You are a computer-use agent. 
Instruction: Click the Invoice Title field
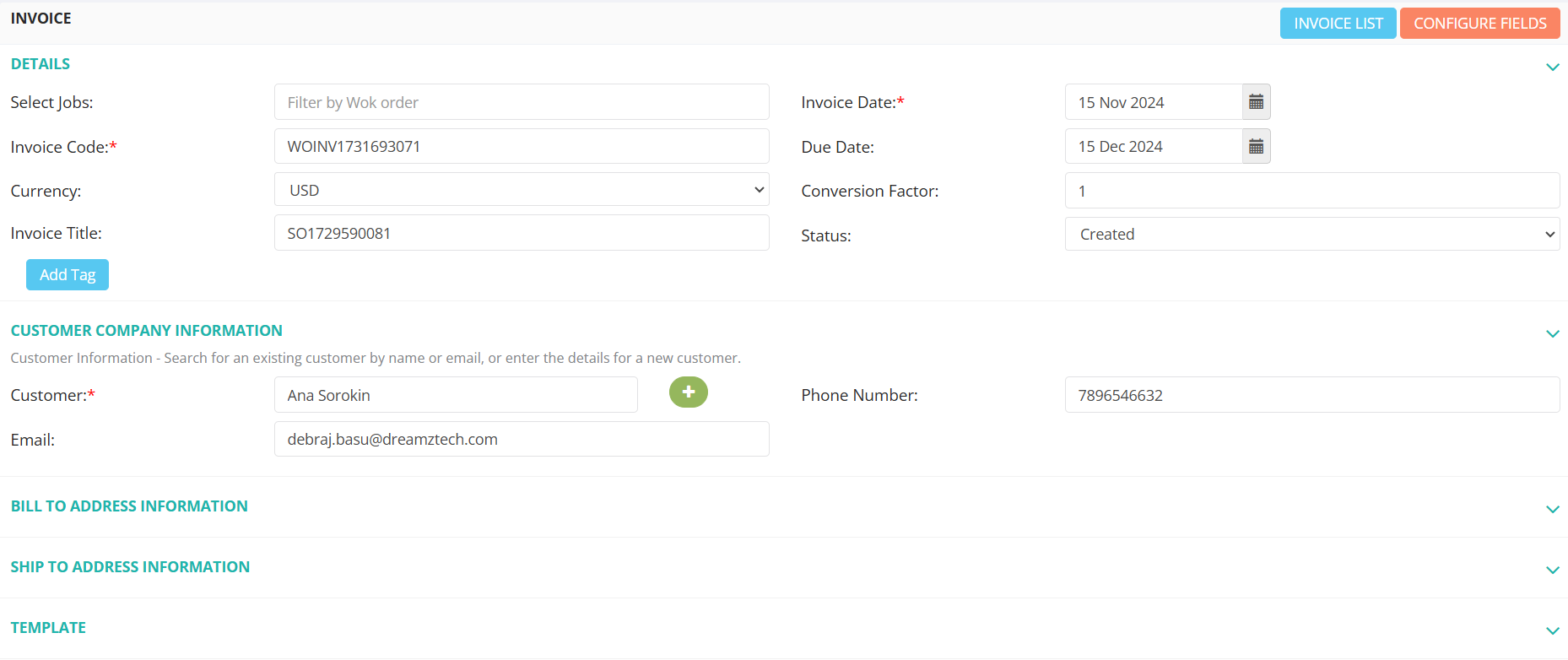[522, 233]
